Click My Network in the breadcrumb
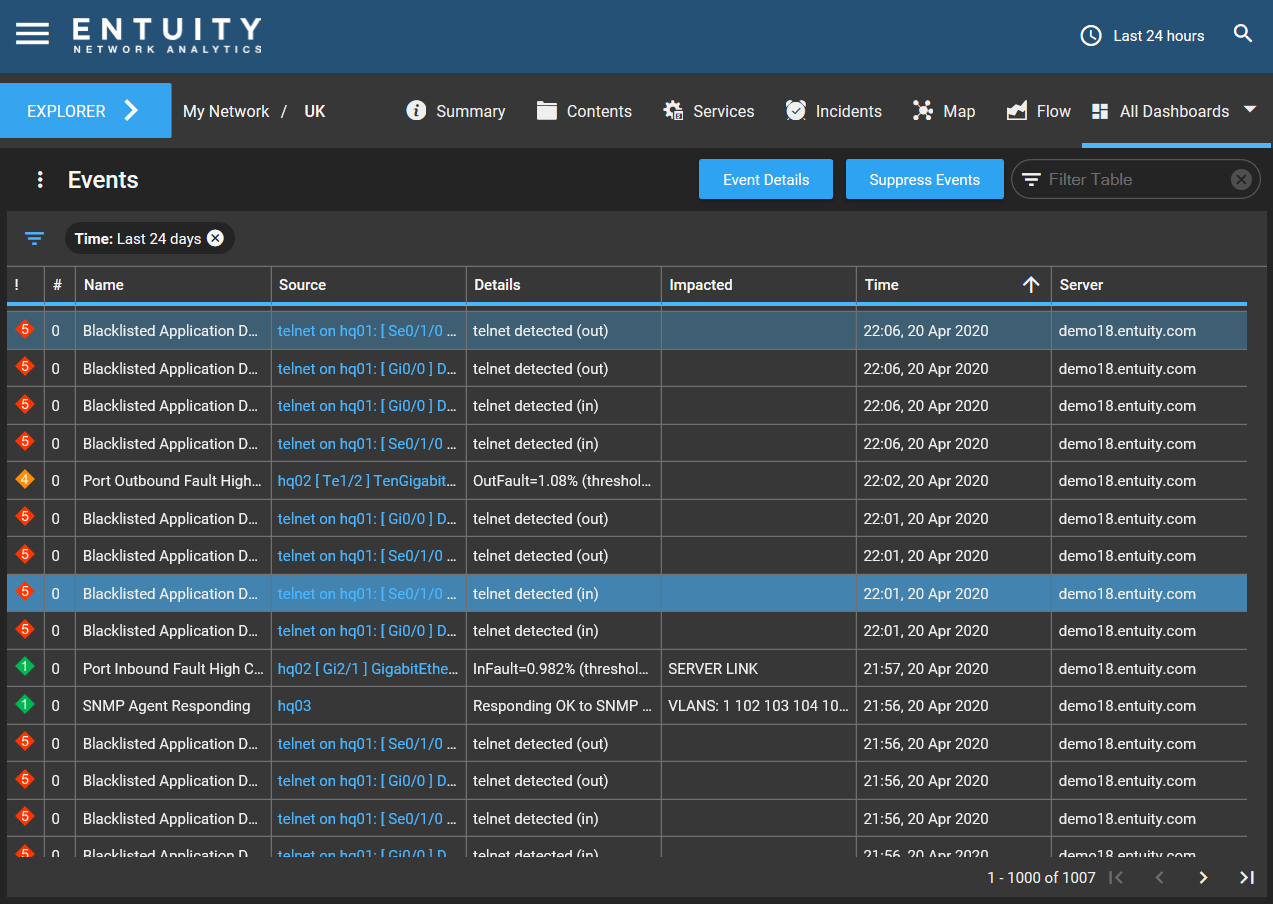The image size is (1273, 904). pyautogui.click(x=226, y=111)
